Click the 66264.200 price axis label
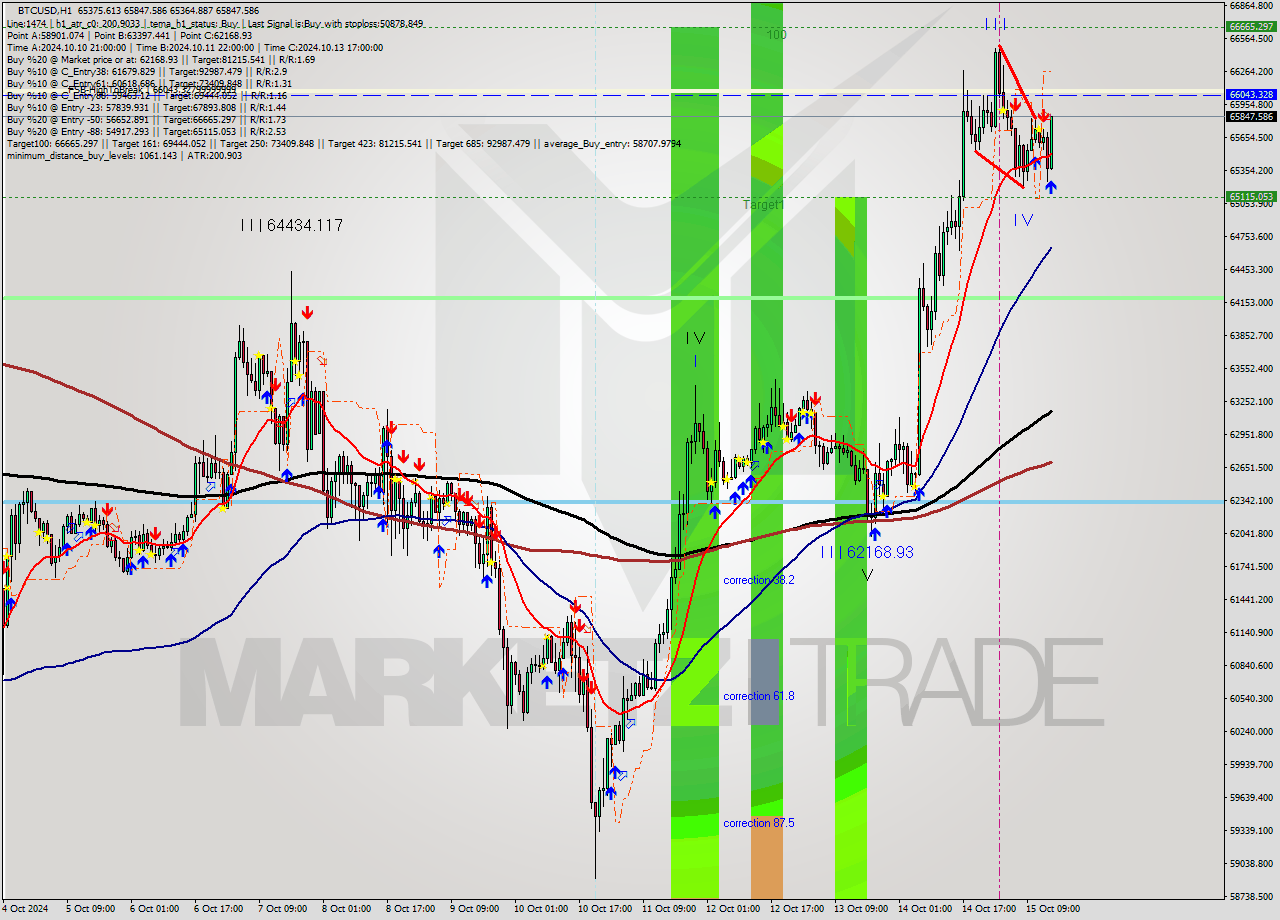 click(1250, 72)
